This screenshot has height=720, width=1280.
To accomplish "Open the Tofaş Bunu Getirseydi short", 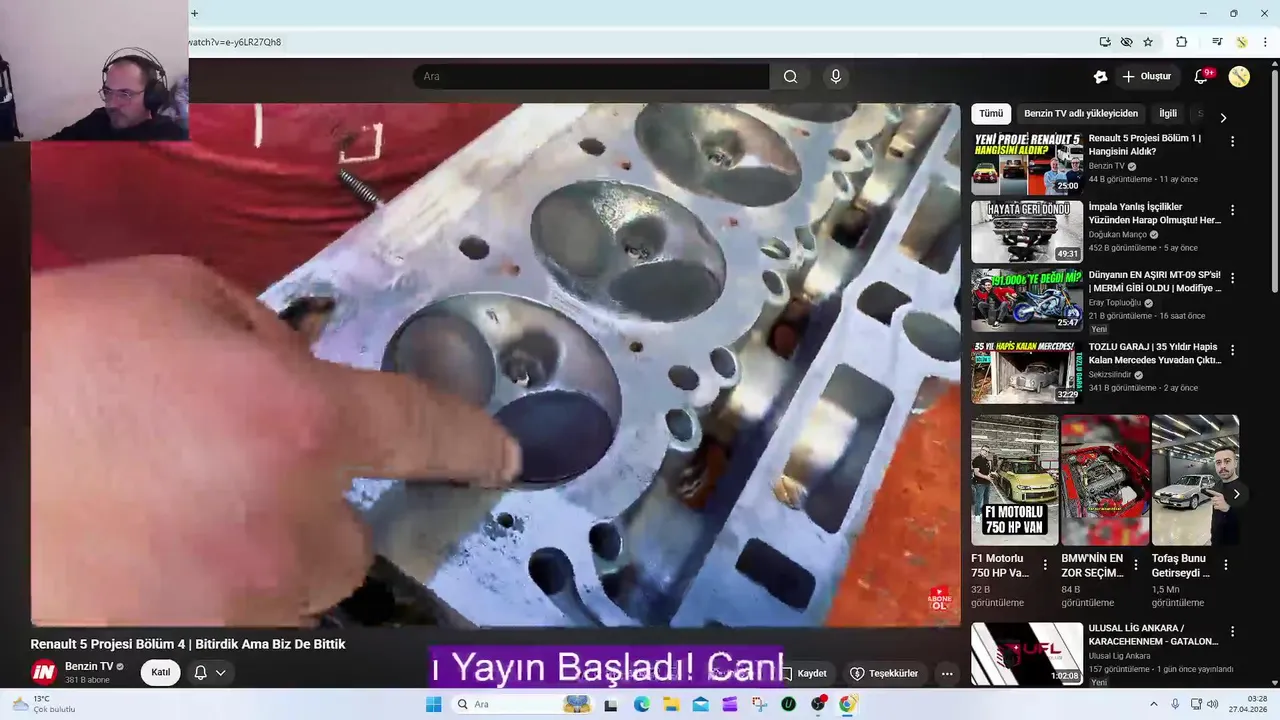I will point(1195,480).
